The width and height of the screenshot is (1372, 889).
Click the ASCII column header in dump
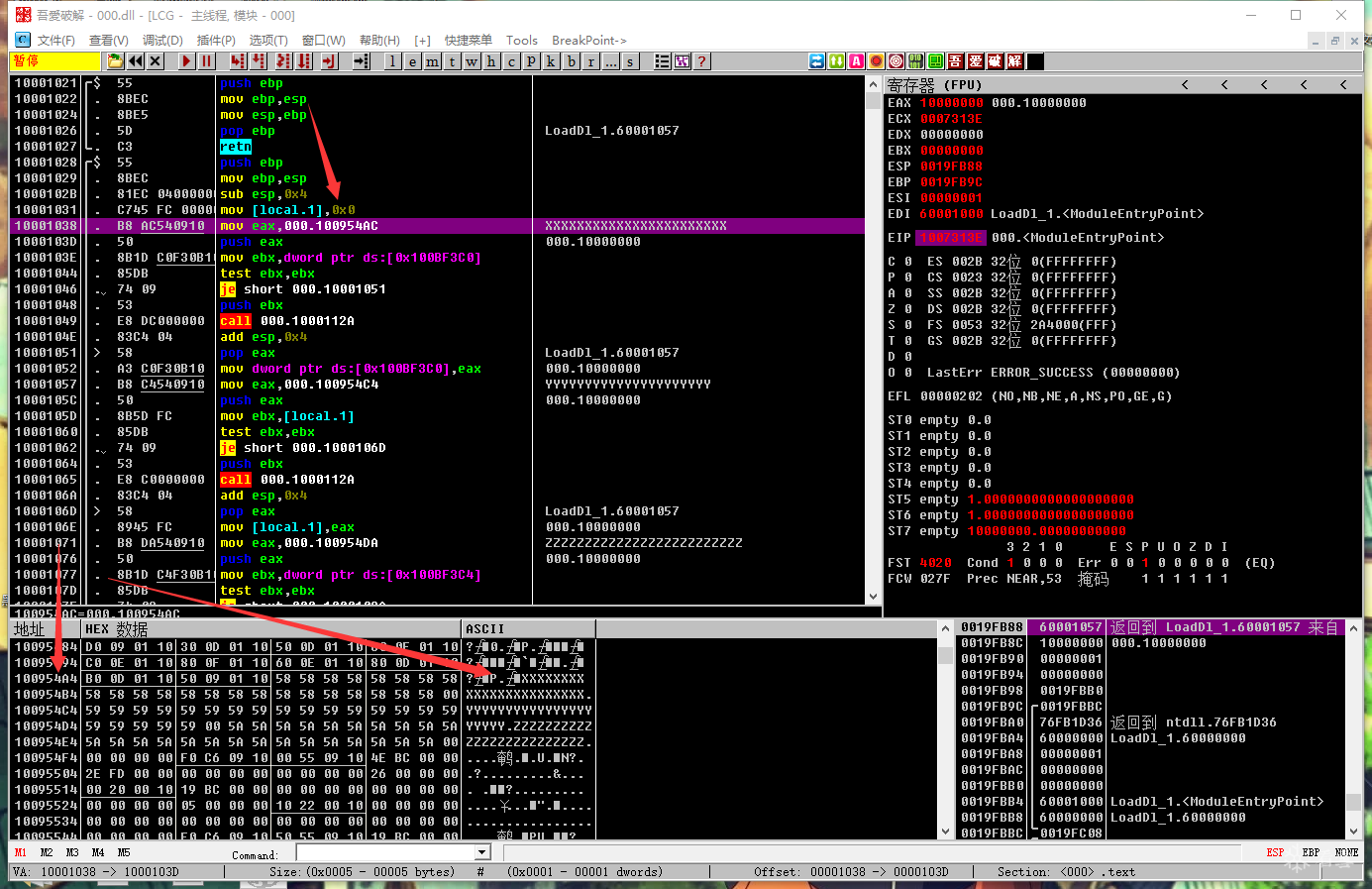coord(528,629)
